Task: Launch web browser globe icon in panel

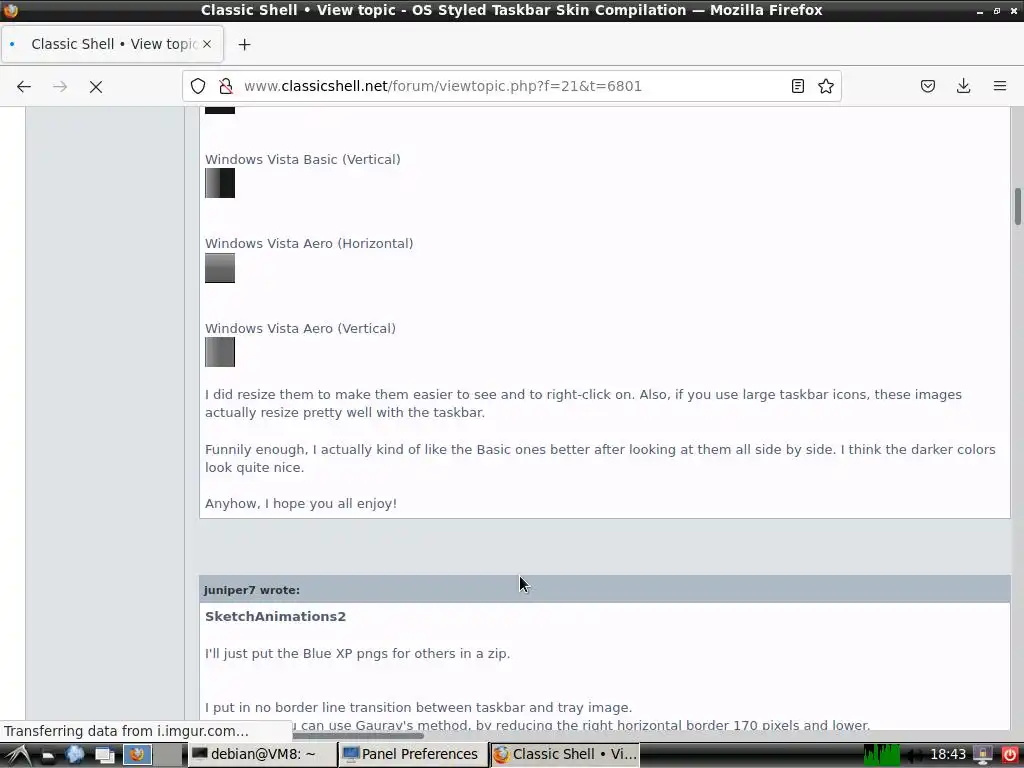Action: pyautogui.click(x=75, y=755)
